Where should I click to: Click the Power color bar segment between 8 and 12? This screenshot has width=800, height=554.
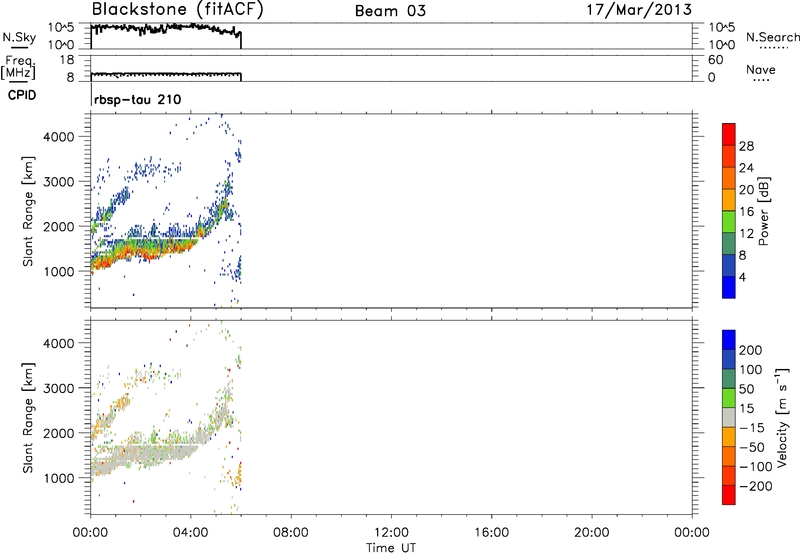click(729, 243)
